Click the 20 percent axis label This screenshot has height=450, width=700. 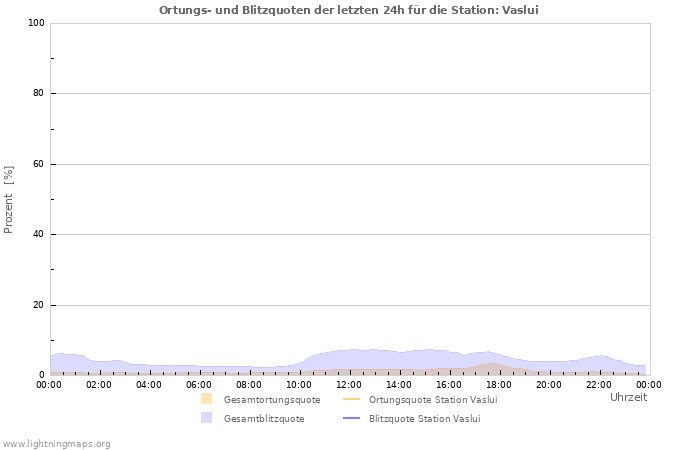tap(38, 305)
